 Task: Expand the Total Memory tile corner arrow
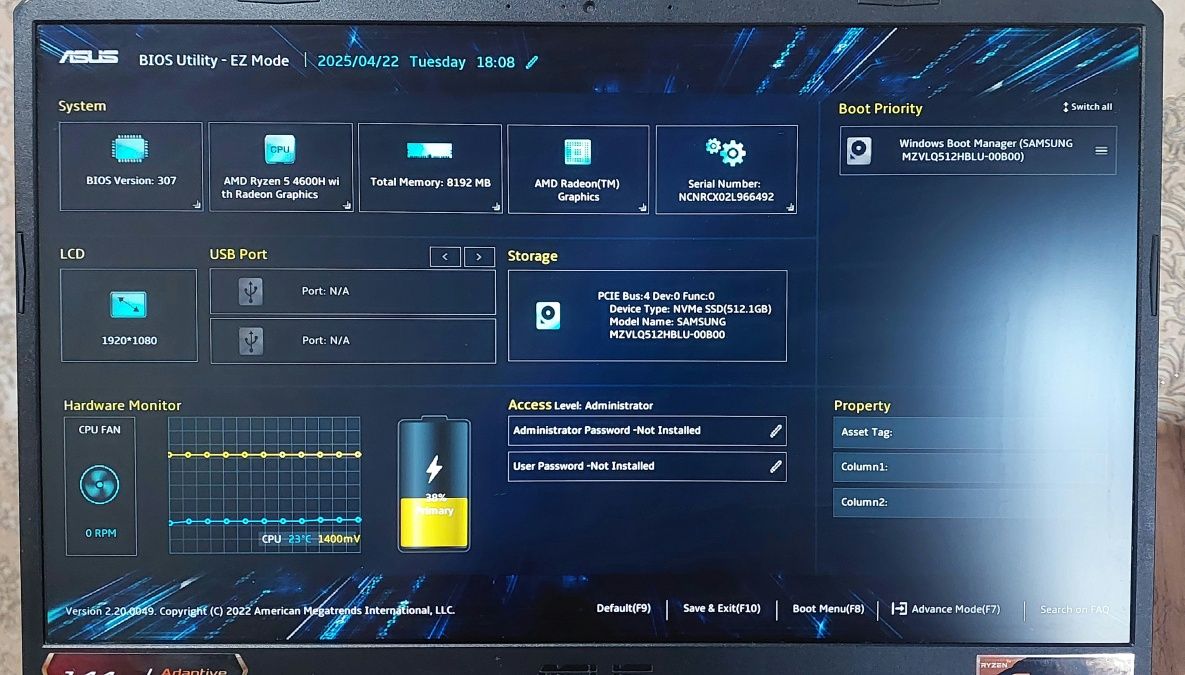click(x=496, y=206)
